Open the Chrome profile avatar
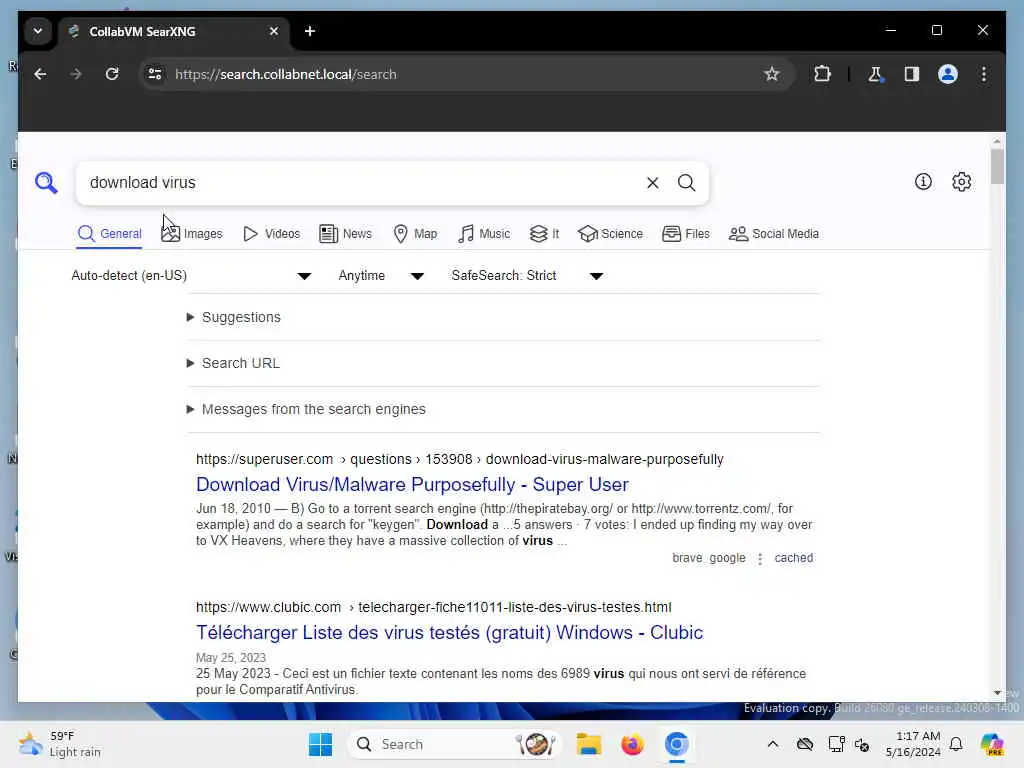 [948, 74]
